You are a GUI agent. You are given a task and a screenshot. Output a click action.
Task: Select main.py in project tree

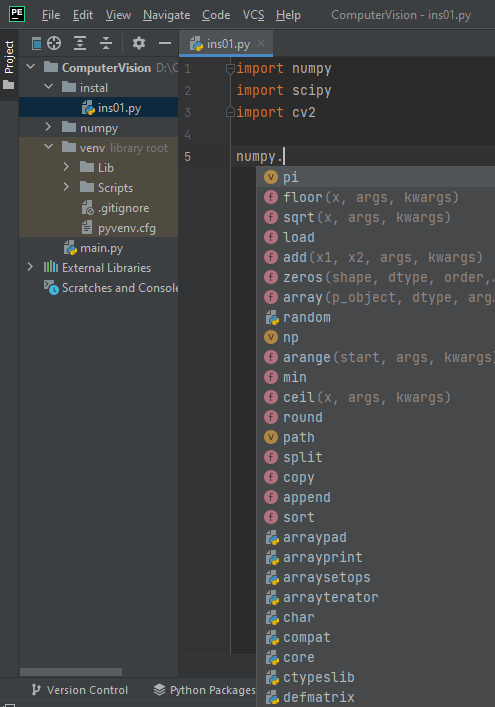point(98,248)
